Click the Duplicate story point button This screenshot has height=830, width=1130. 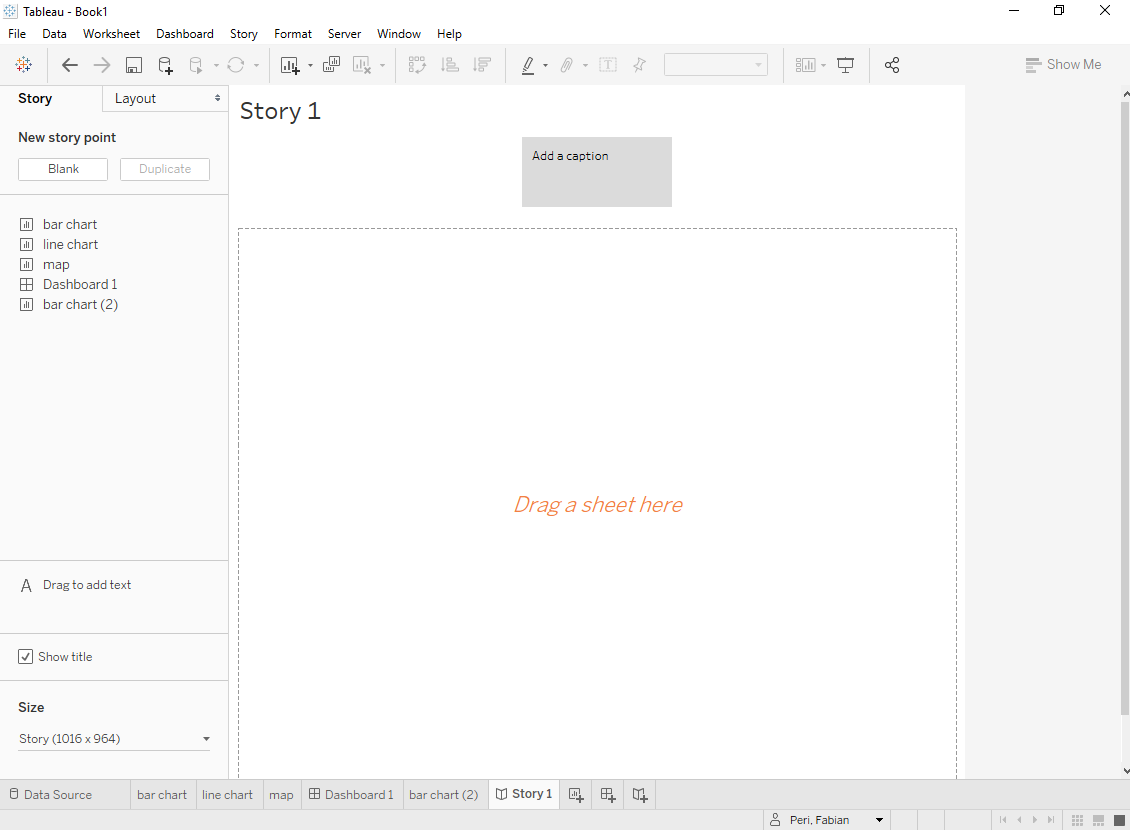tap(165, 169)
